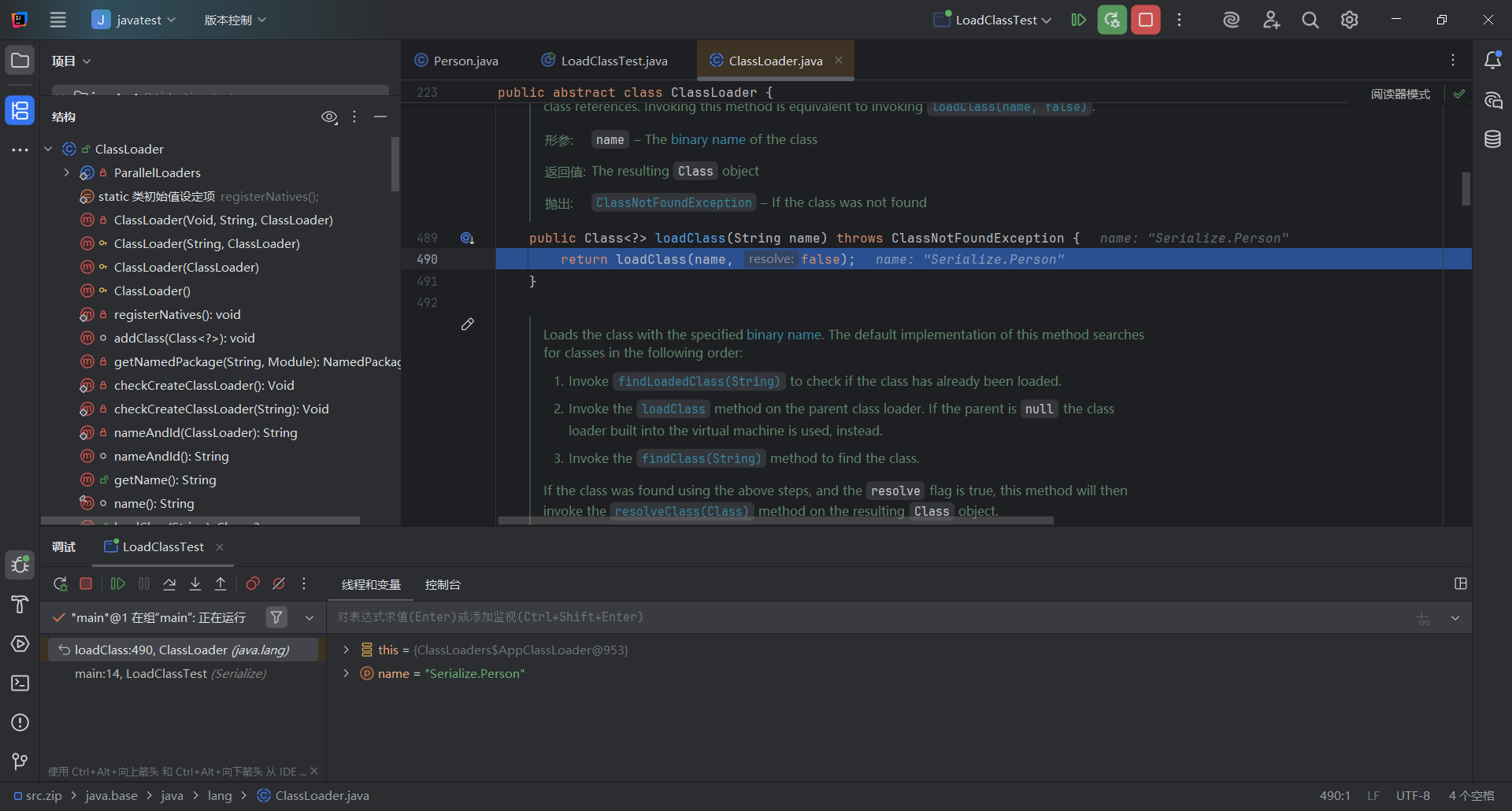This screenshot has height=811, width=1512.
Task: Show more tool windows ellipsis
Action: pos(20,150)
